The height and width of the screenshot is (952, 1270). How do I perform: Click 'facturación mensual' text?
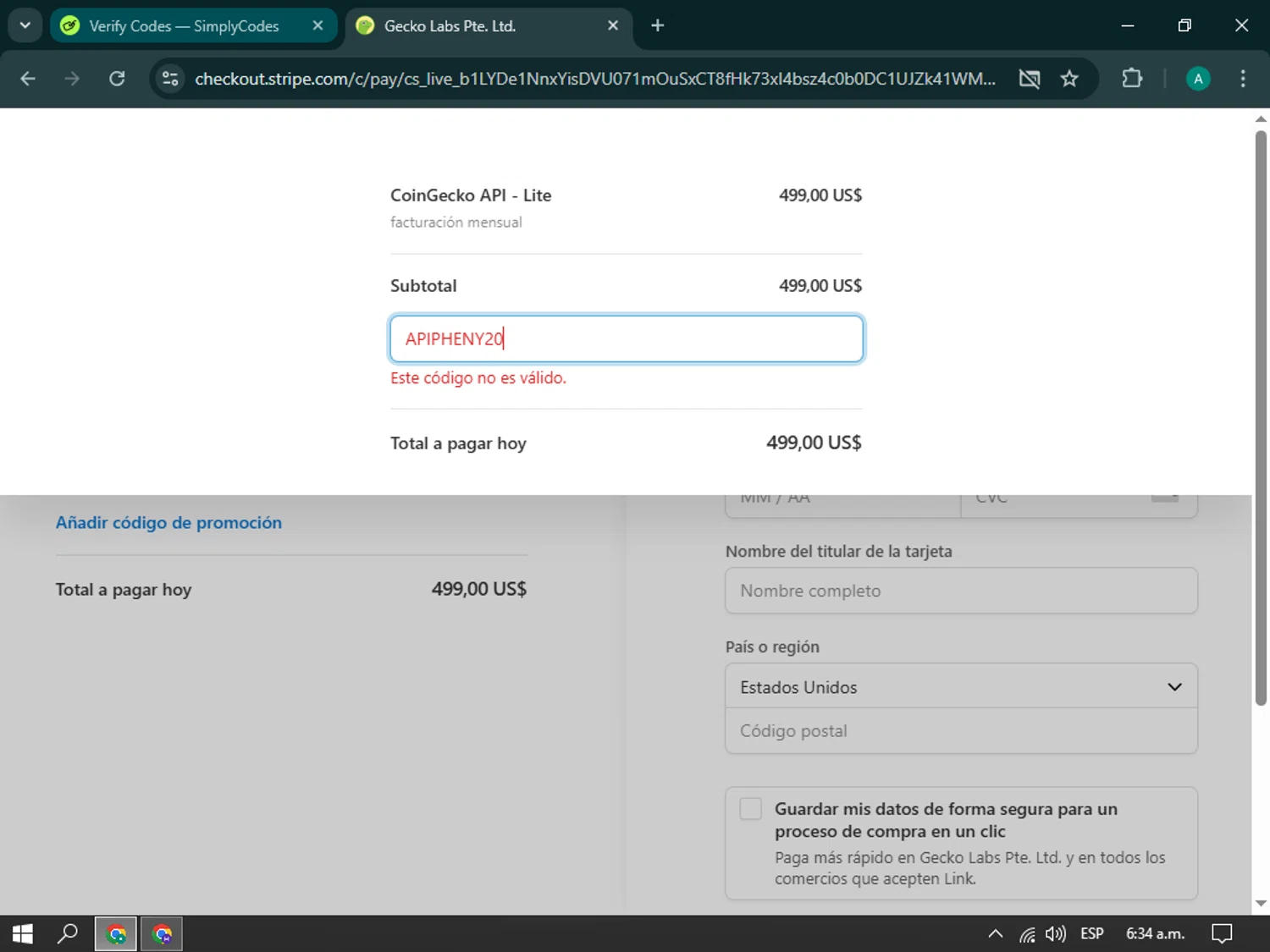click(456, 222)
